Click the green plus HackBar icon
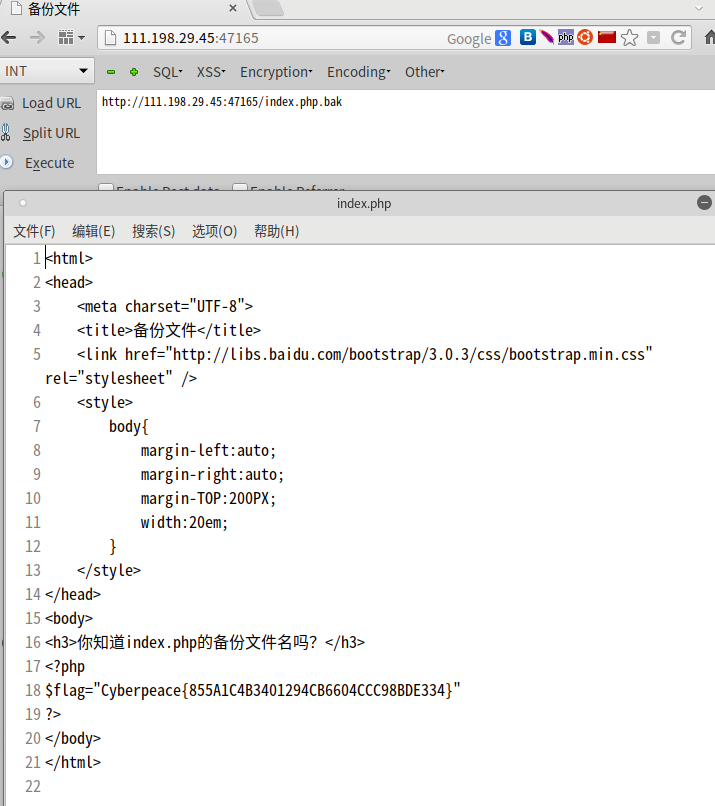 pos(134,72)
